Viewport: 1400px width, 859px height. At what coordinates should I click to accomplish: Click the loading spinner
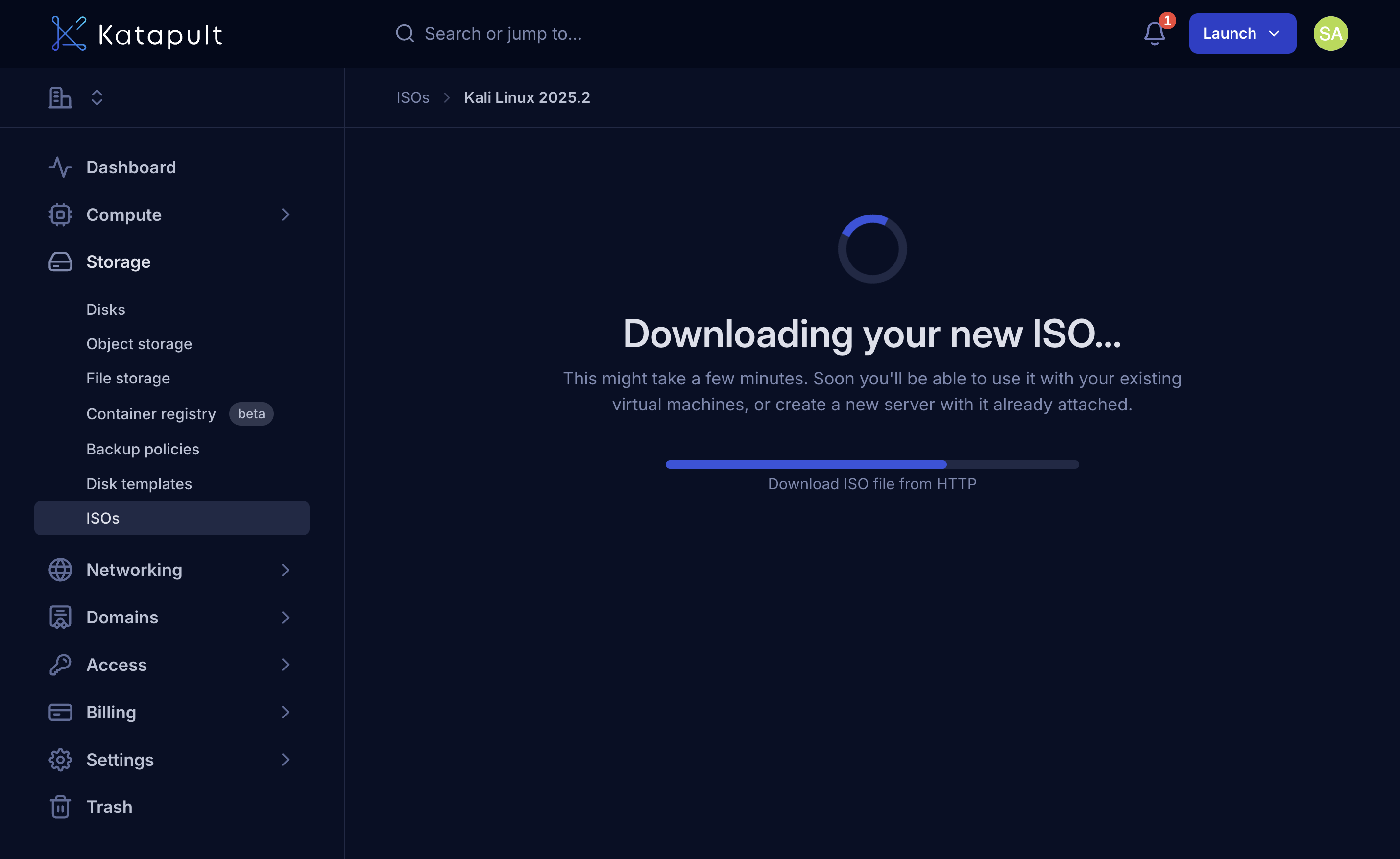click(x=872, y=249)
